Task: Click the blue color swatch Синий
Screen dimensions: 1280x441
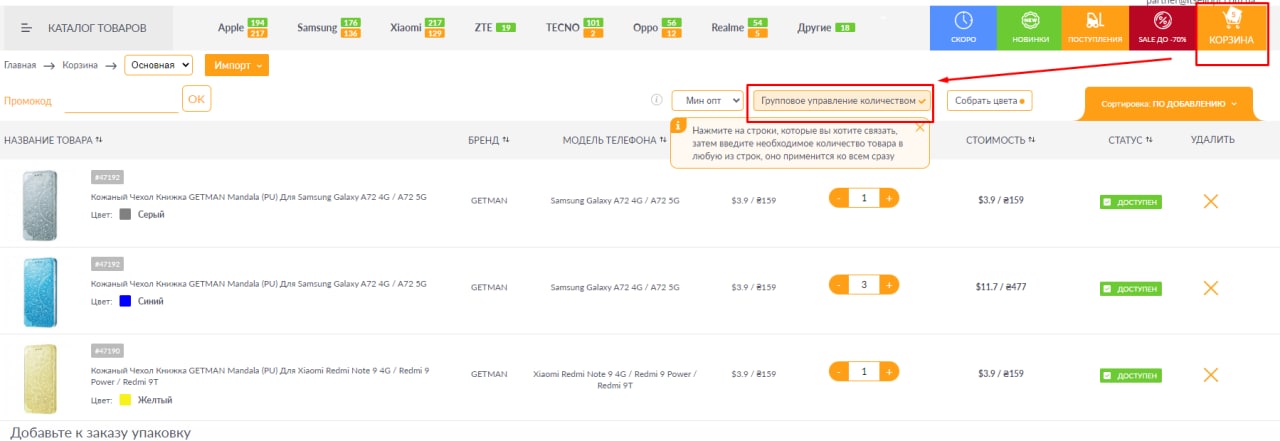Action: click(125, 301)
